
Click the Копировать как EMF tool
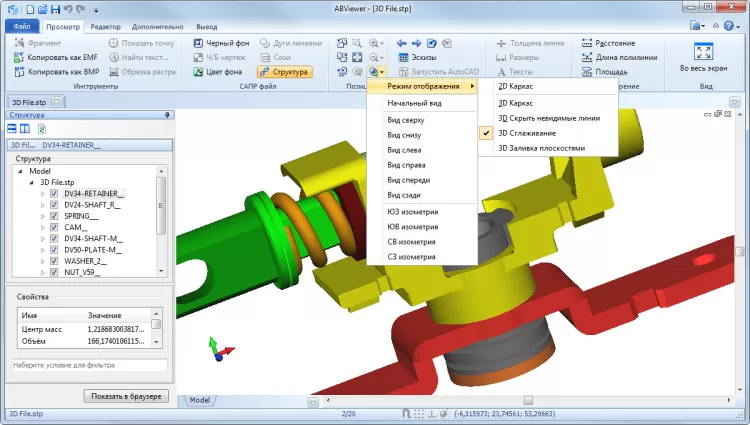click(x=56, y=57)
